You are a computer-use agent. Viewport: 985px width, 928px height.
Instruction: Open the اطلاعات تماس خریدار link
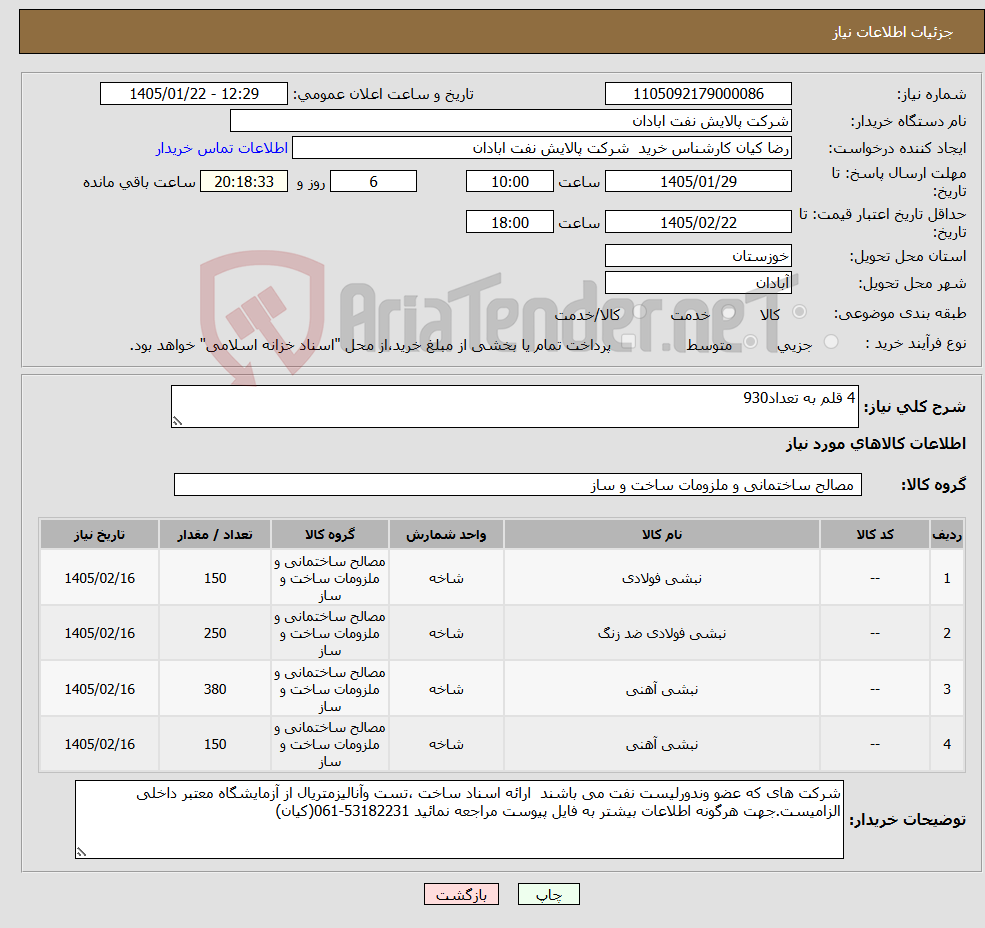pyautogui.click(x=222, y=148)
